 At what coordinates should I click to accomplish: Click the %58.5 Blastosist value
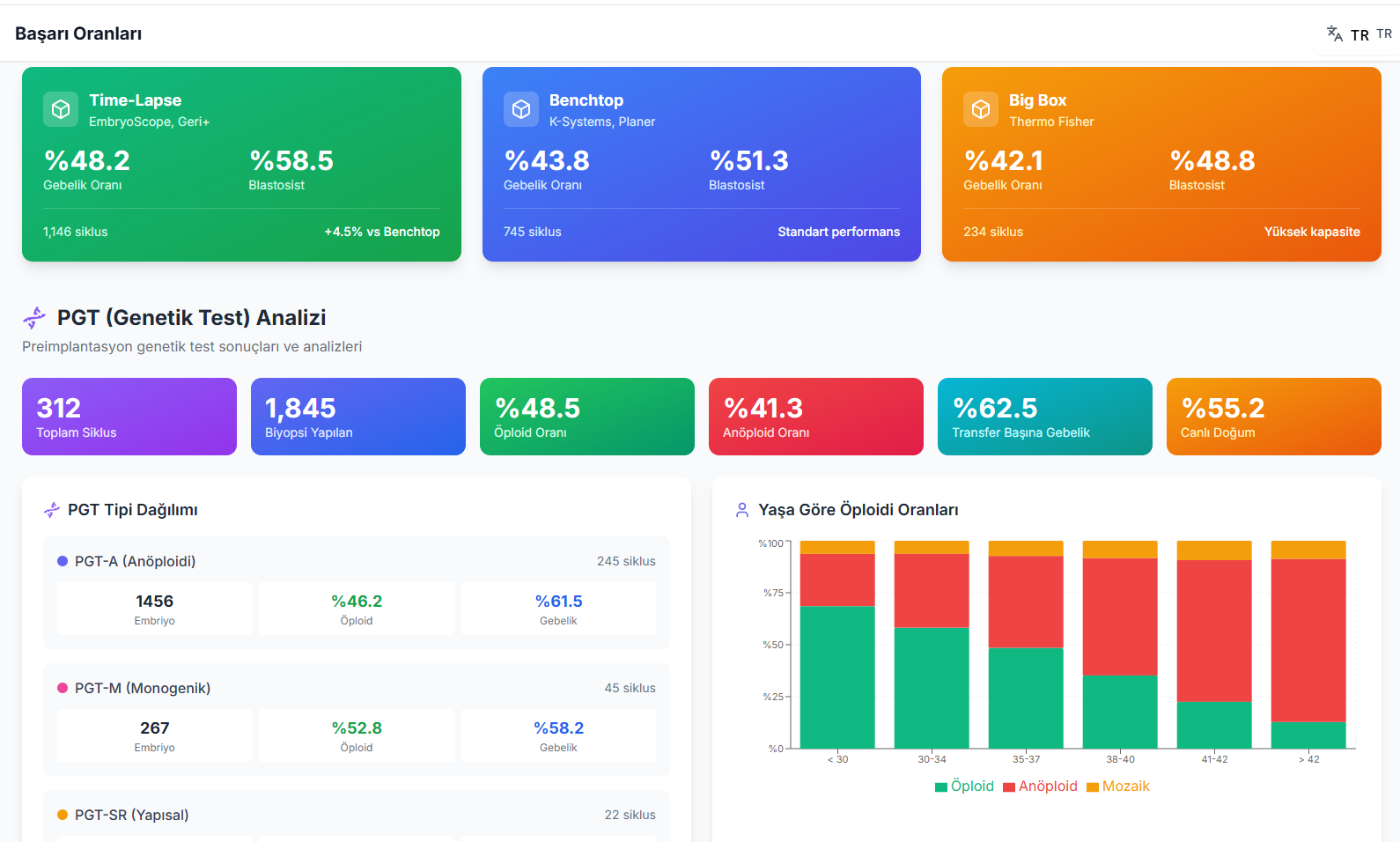coord(291,160)
